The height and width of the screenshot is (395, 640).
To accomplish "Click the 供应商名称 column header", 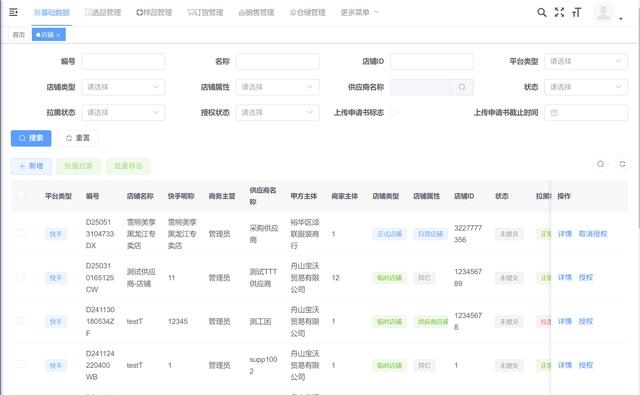I will 263,196.
